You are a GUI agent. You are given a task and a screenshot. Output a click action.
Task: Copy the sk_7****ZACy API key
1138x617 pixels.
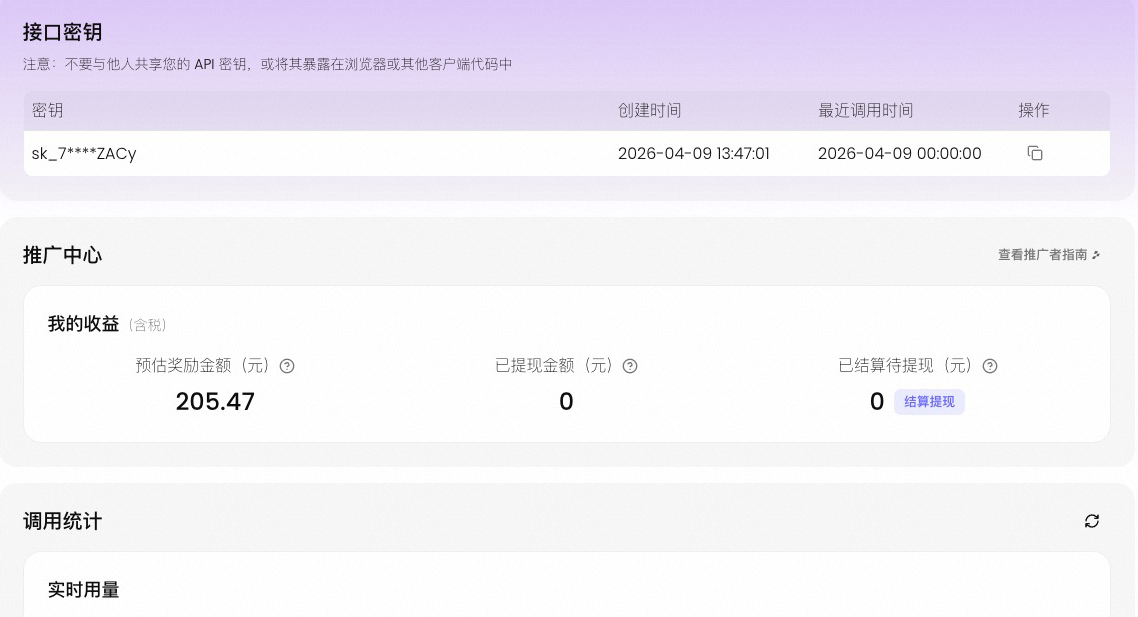click(1035, 154)
